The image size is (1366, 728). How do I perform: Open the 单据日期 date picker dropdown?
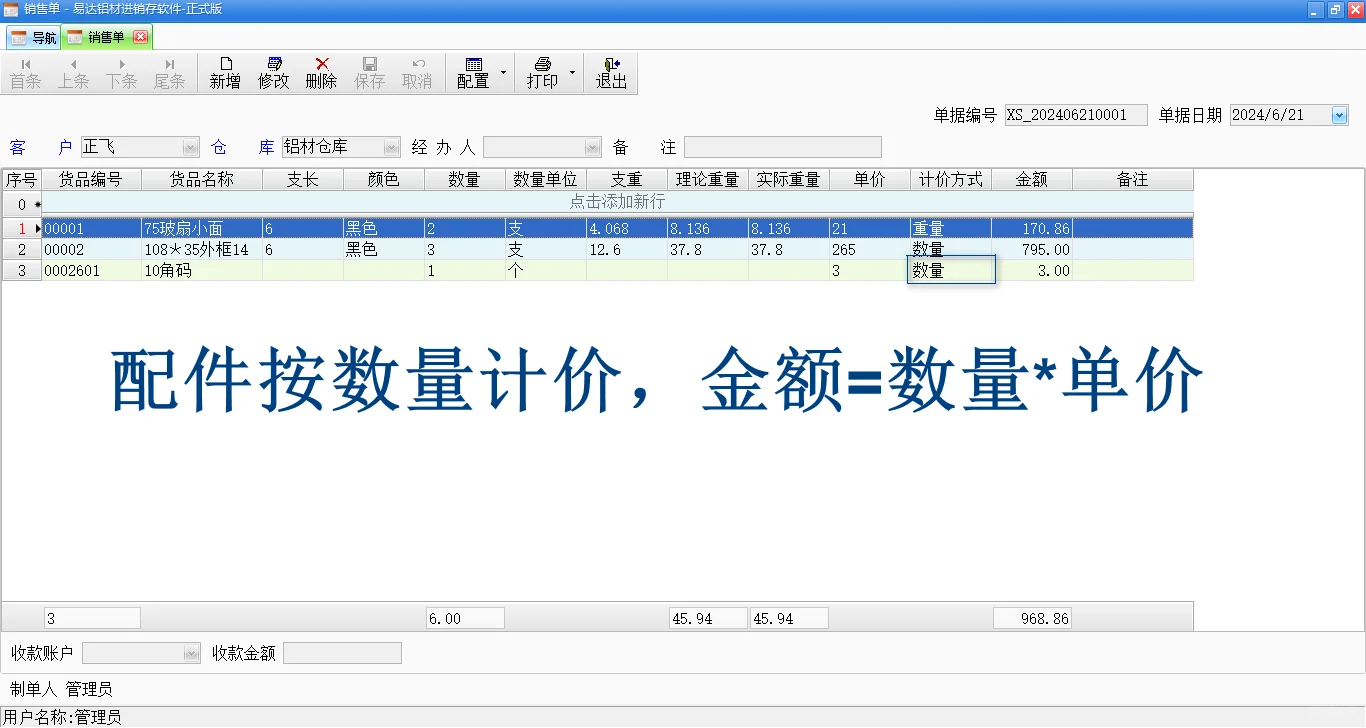click(x=1337, y=114)
